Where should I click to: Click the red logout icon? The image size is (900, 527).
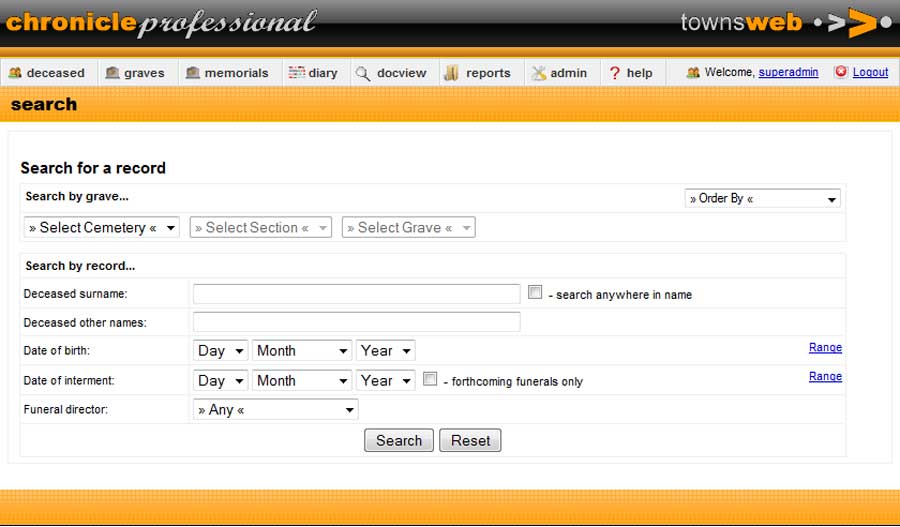[x=841, y=72]
